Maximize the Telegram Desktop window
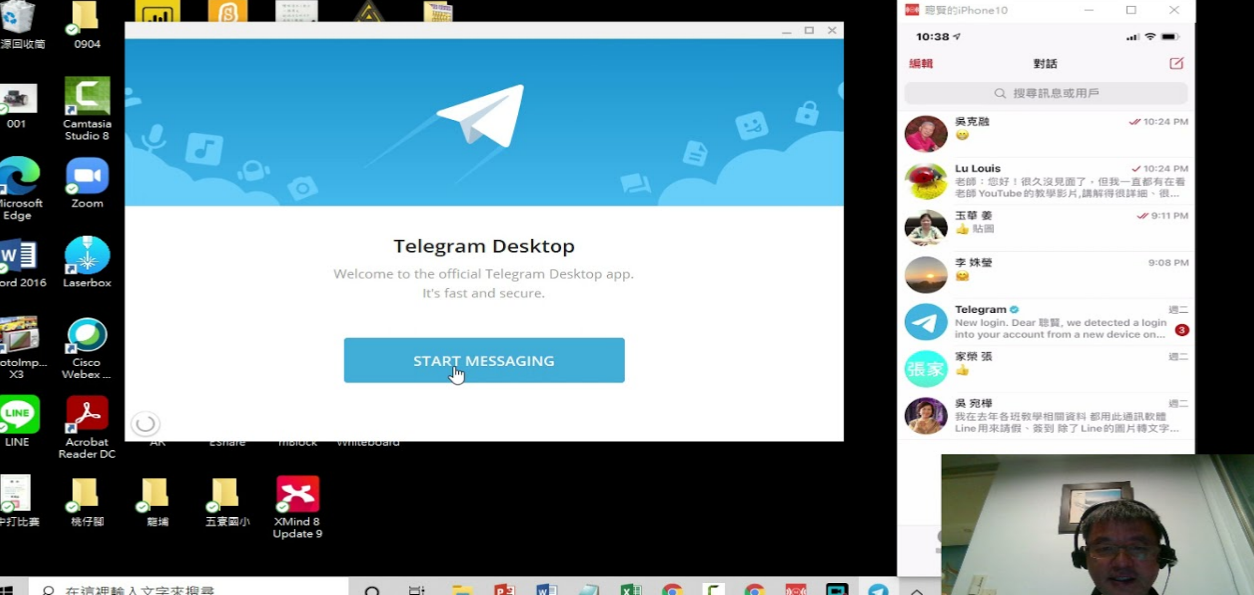The height and width of the screenshot is (595, 1254). tap(809, 30)
